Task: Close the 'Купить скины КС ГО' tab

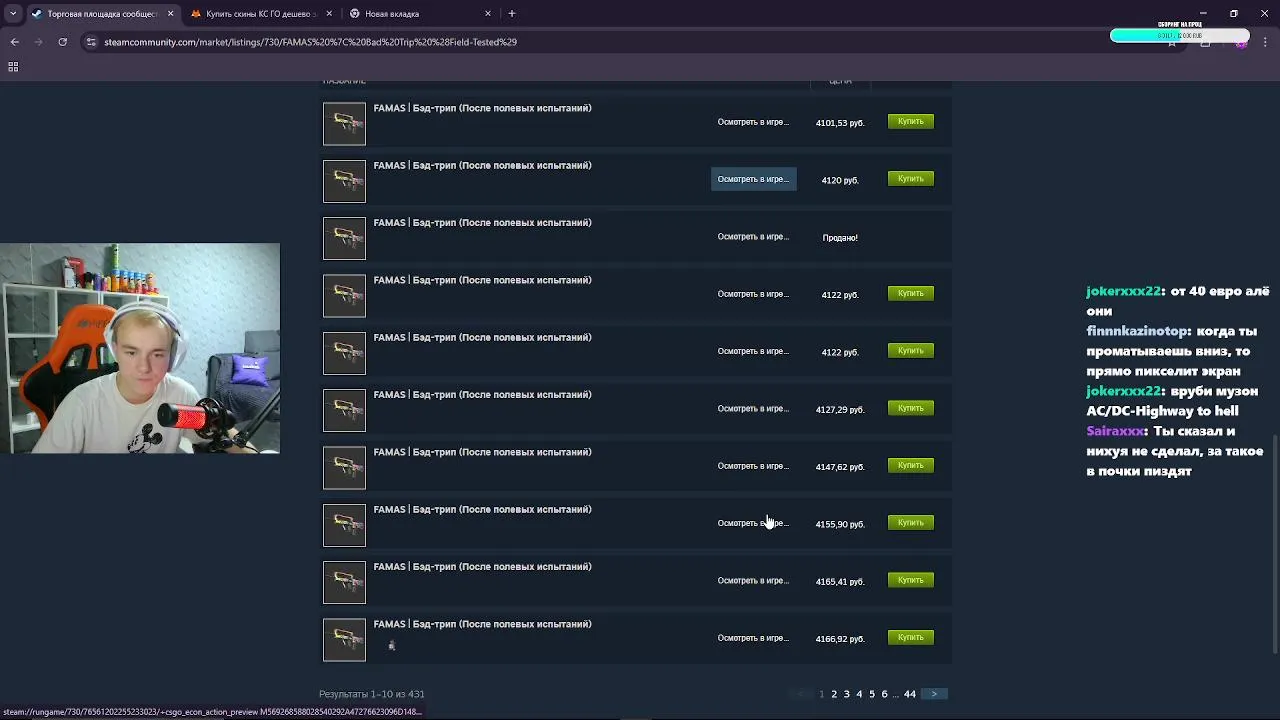Action: coord(329,14)
